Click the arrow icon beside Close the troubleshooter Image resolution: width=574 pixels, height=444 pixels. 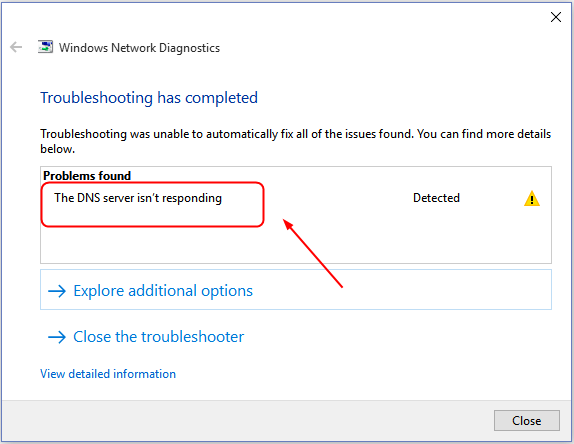[57, 337]
